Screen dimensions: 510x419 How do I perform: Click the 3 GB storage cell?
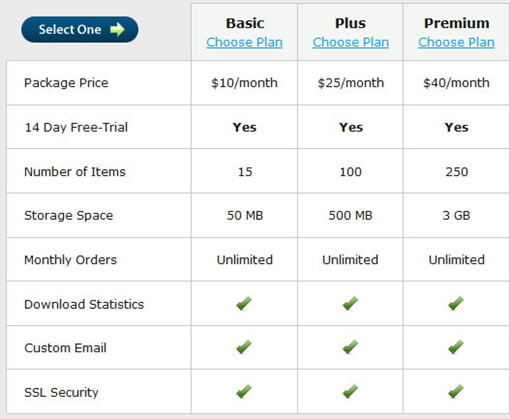point(456,215)
